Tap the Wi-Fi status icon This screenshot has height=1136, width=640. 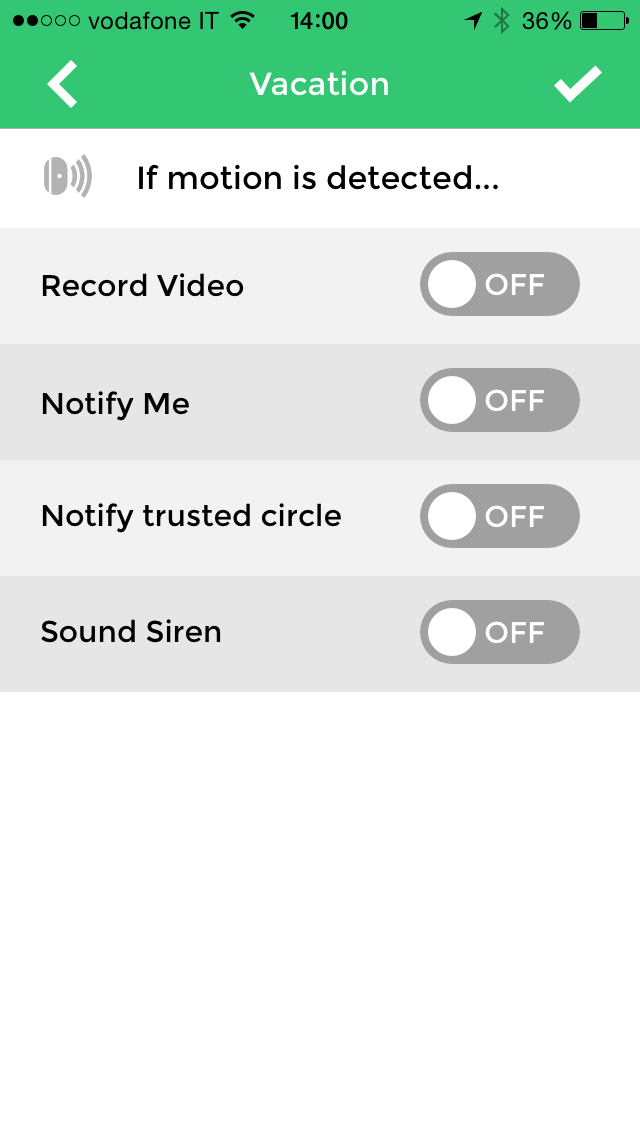click(242, 21)
